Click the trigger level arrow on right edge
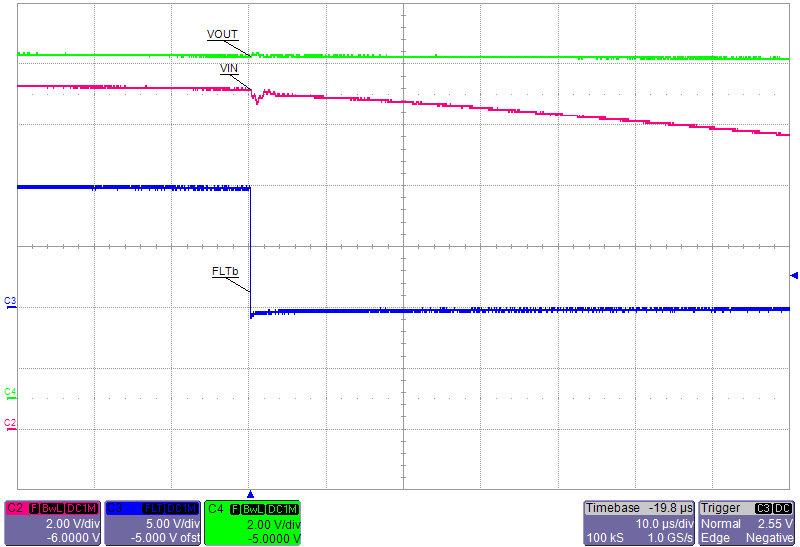The height and width of the screenshot is (547, 800). point(794,275)
